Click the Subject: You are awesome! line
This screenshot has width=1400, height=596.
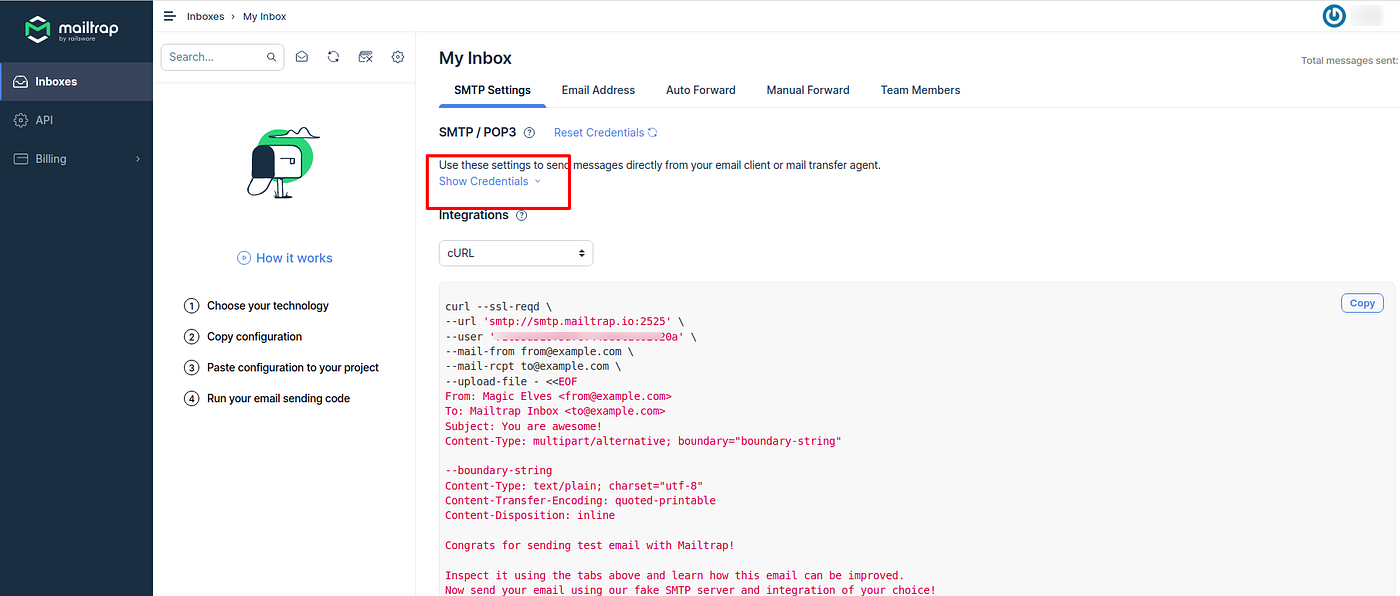(523, 426)
